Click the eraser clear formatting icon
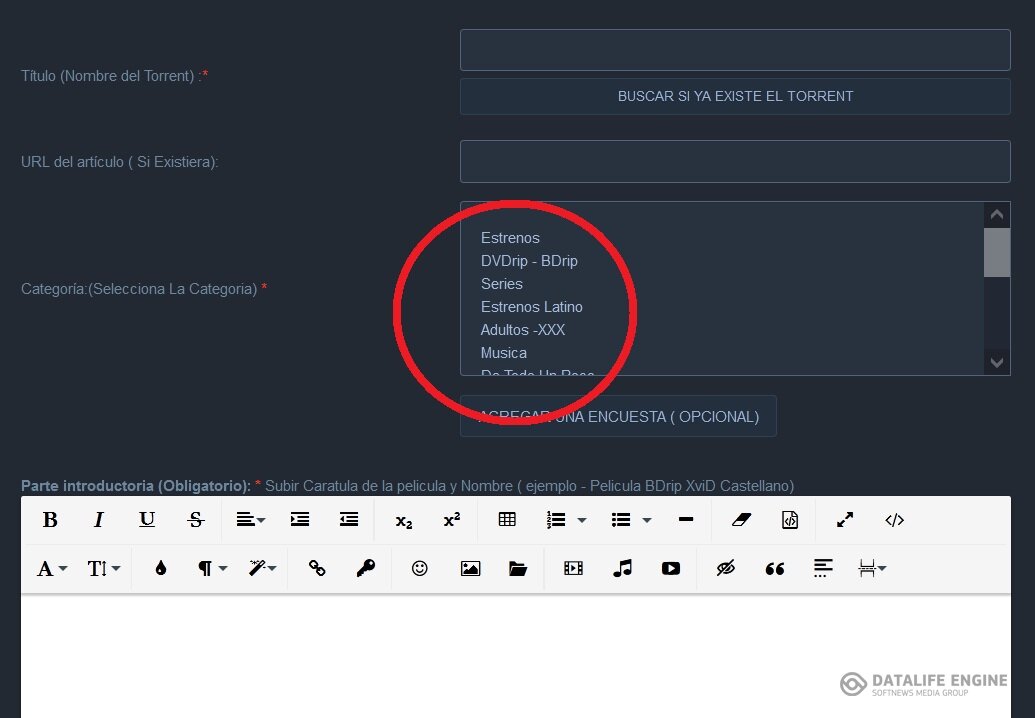Screen dimensions: 1035x718 point(740,520)
